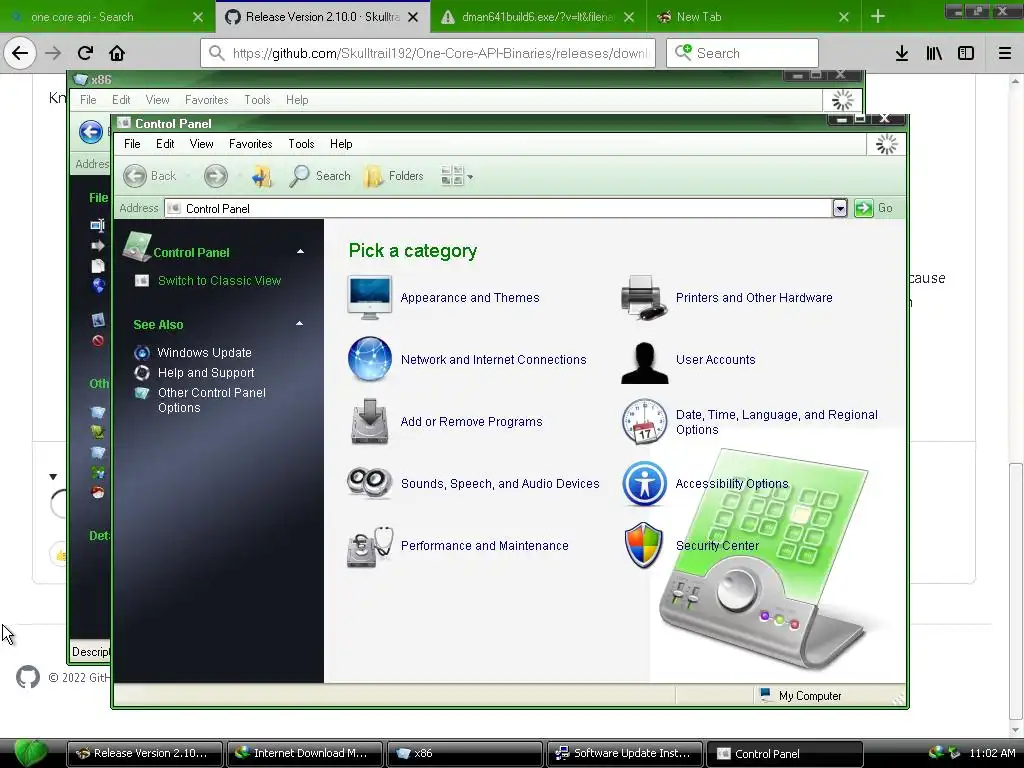Image resolution: width=1024 pixels, height=768 pixels.
Task: Click the Date, Time clock icon
Action: coord(644,422)
